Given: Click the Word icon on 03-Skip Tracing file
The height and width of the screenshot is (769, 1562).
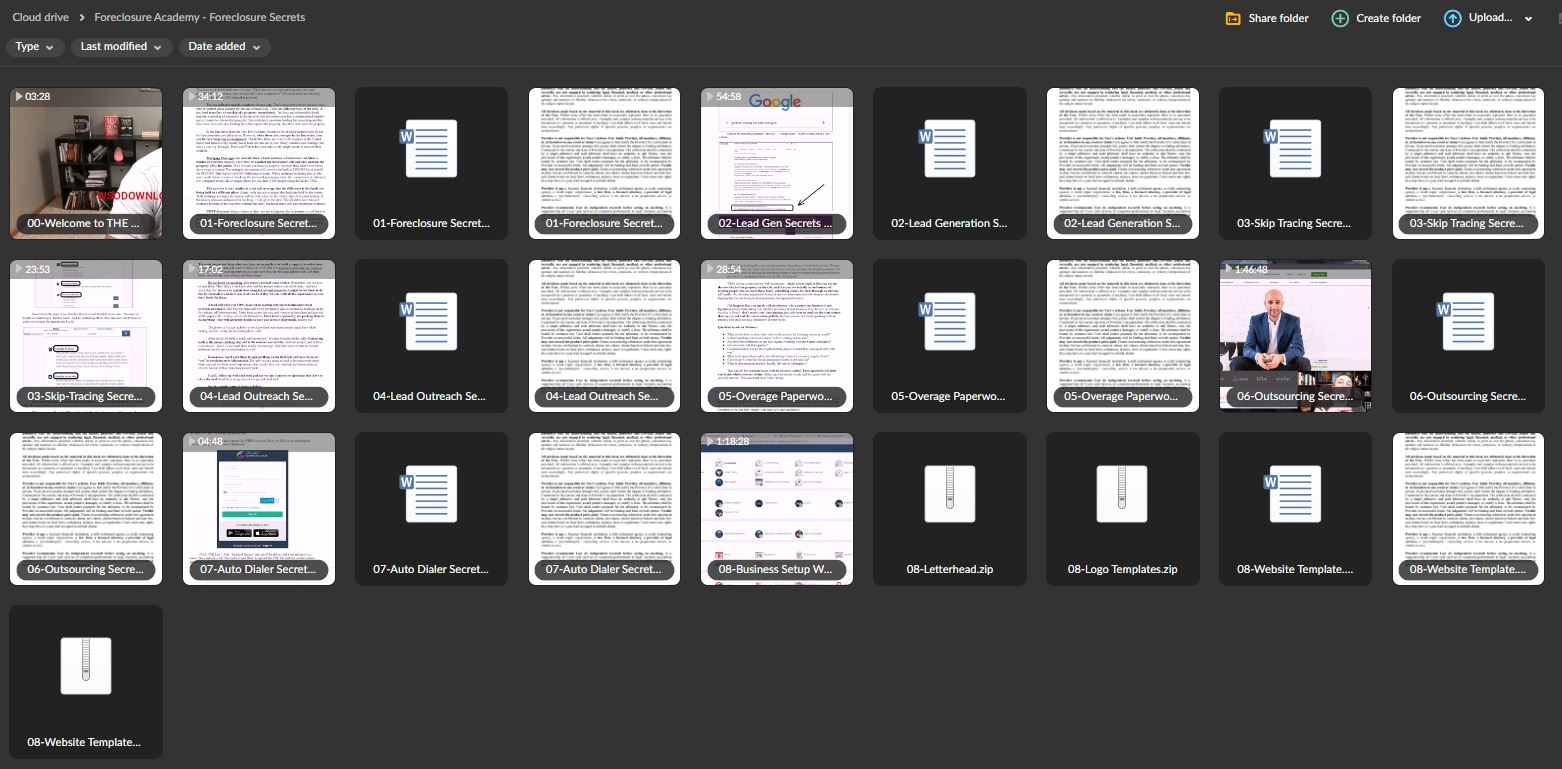Looking at the screenshot, I should [x=1295, y=148].
